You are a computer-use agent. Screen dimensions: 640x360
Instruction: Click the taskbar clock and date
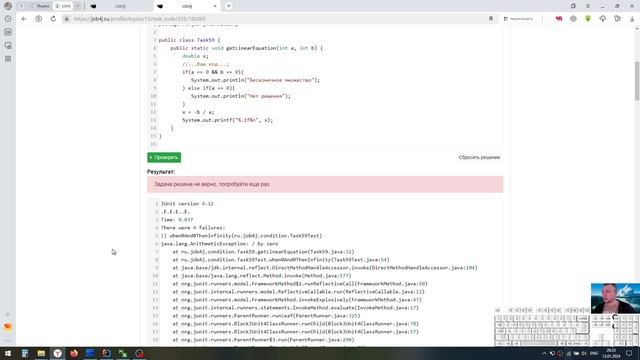click(x=611, y=353)
